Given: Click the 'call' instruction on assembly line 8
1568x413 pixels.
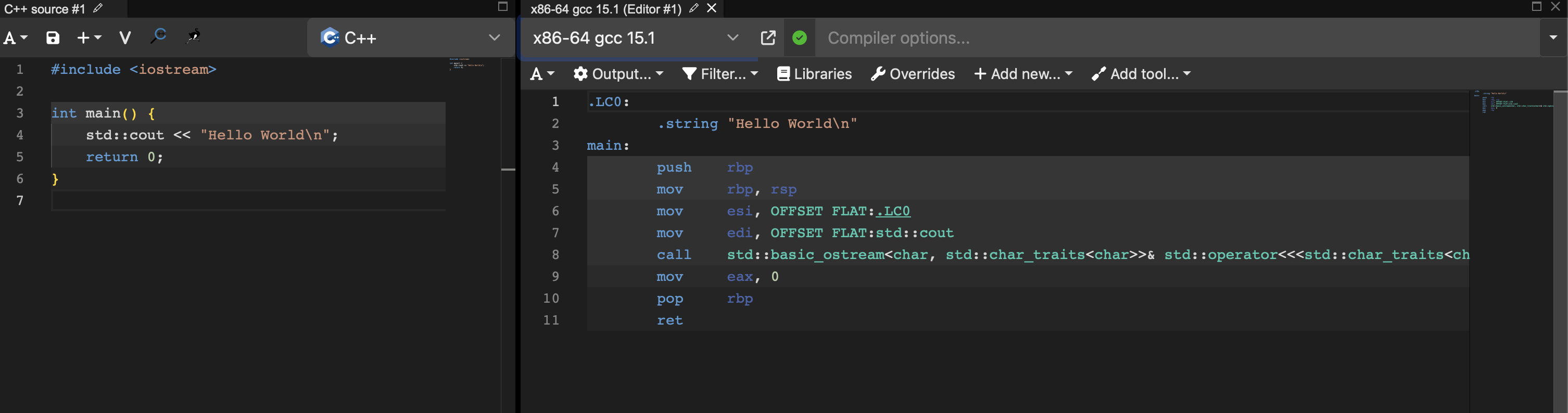Looking at the screenshot, I should 674,254.
